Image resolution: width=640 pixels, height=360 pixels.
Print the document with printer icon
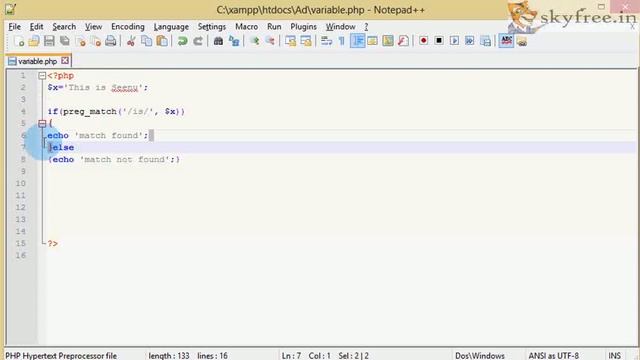(111, 41)
